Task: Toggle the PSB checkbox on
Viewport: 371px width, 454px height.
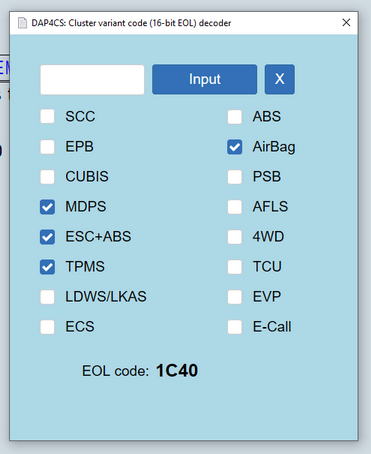Action: click(235, 177)
